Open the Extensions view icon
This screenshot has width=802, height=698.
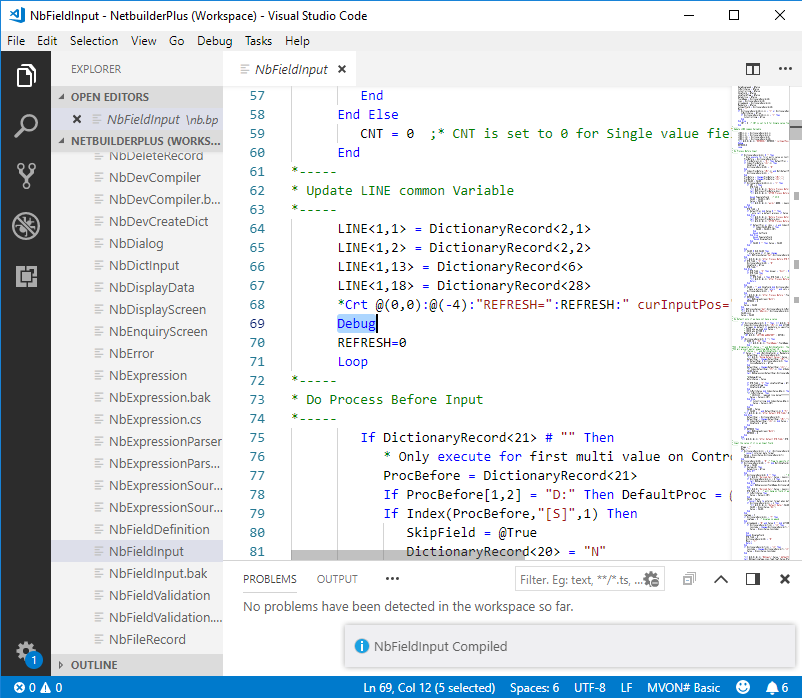(26, 276)
